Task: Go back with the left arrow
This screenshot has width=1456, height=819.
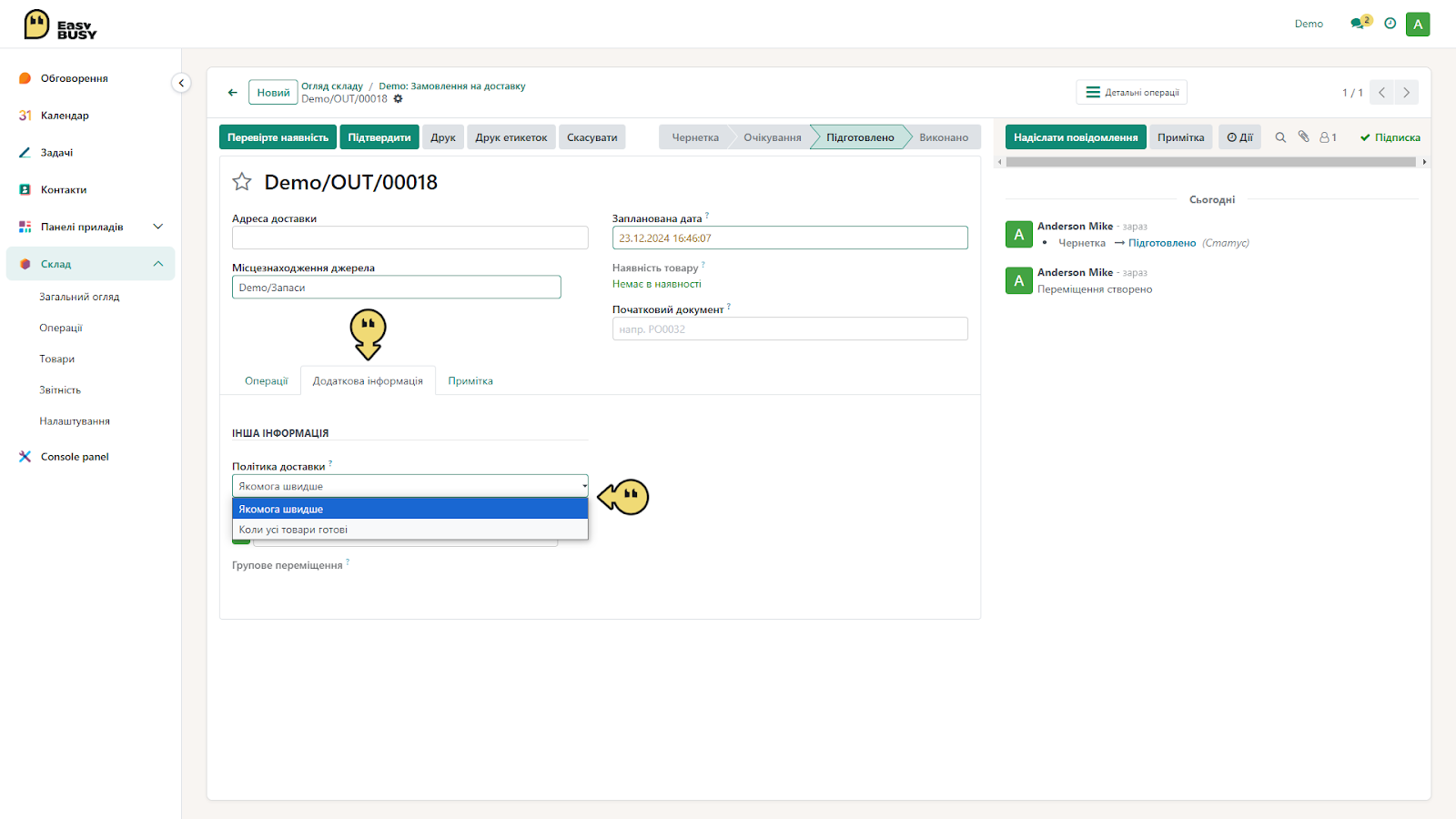Action: click(x=233, y=92)
